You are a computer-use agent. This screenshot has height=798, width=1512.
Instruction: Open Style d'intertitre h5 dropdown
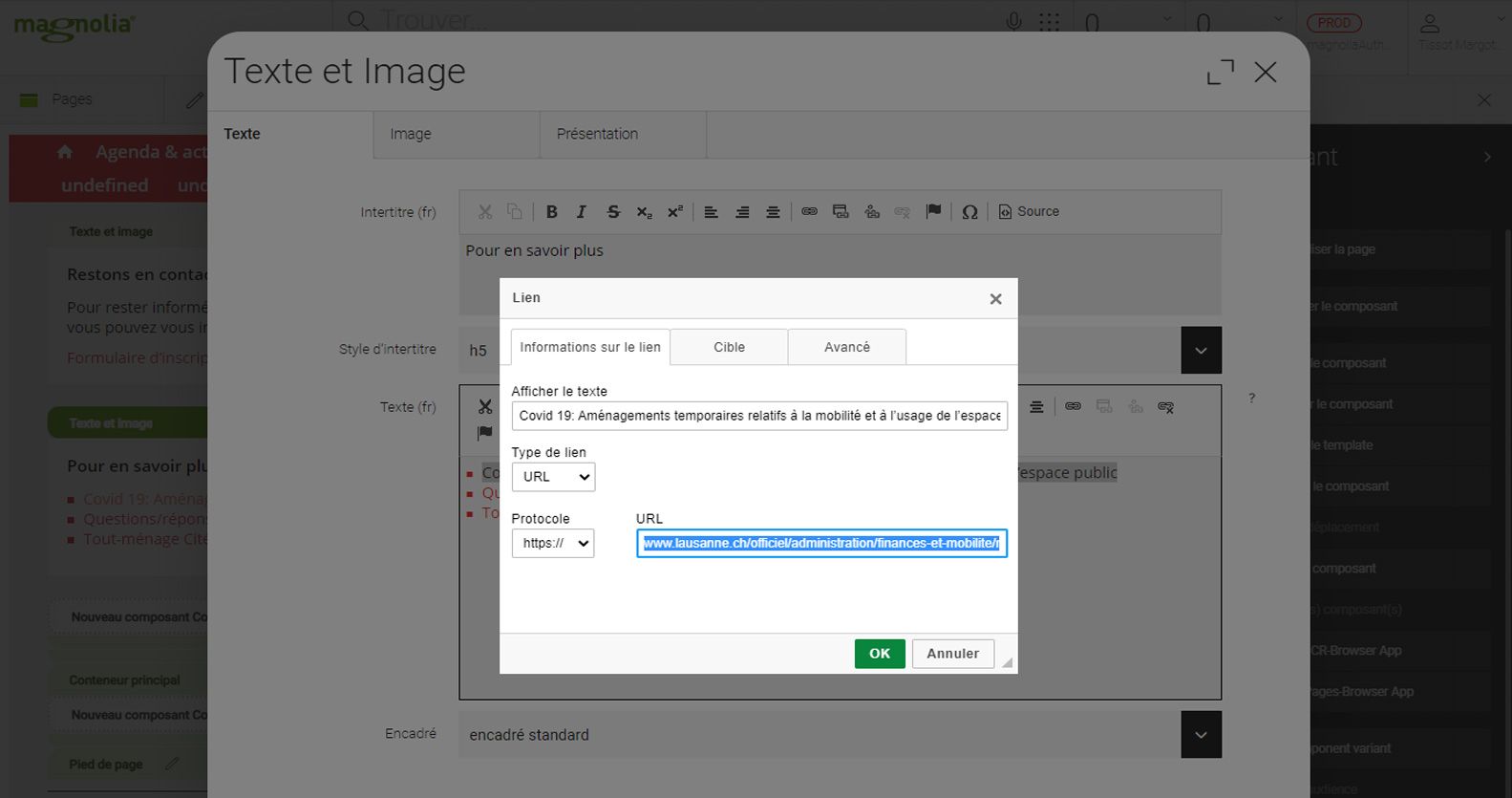pyautogui.click(x=1201, y=351)
